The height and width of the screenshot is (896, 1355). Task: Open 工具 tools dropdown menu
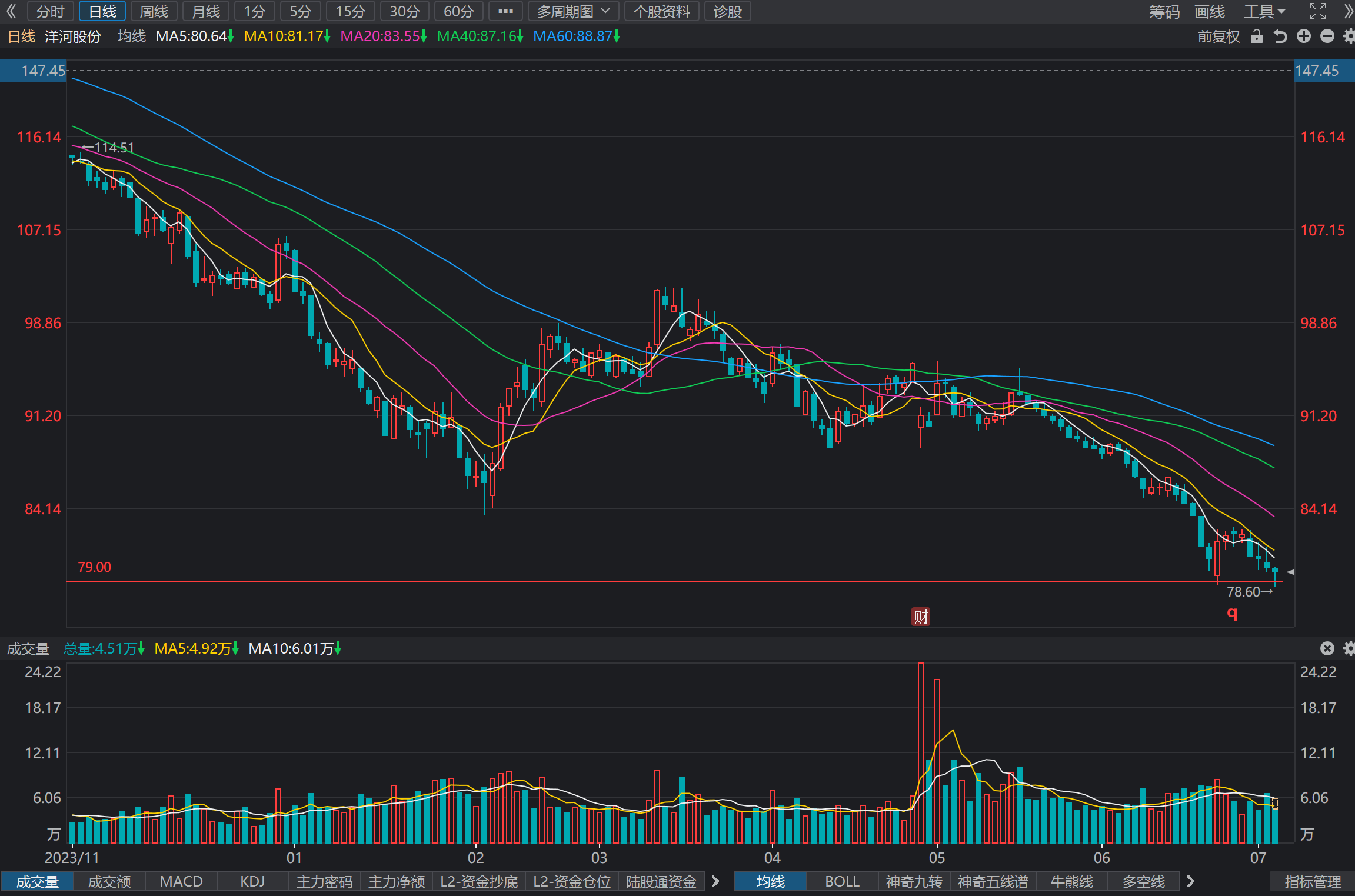[1264, 11]
